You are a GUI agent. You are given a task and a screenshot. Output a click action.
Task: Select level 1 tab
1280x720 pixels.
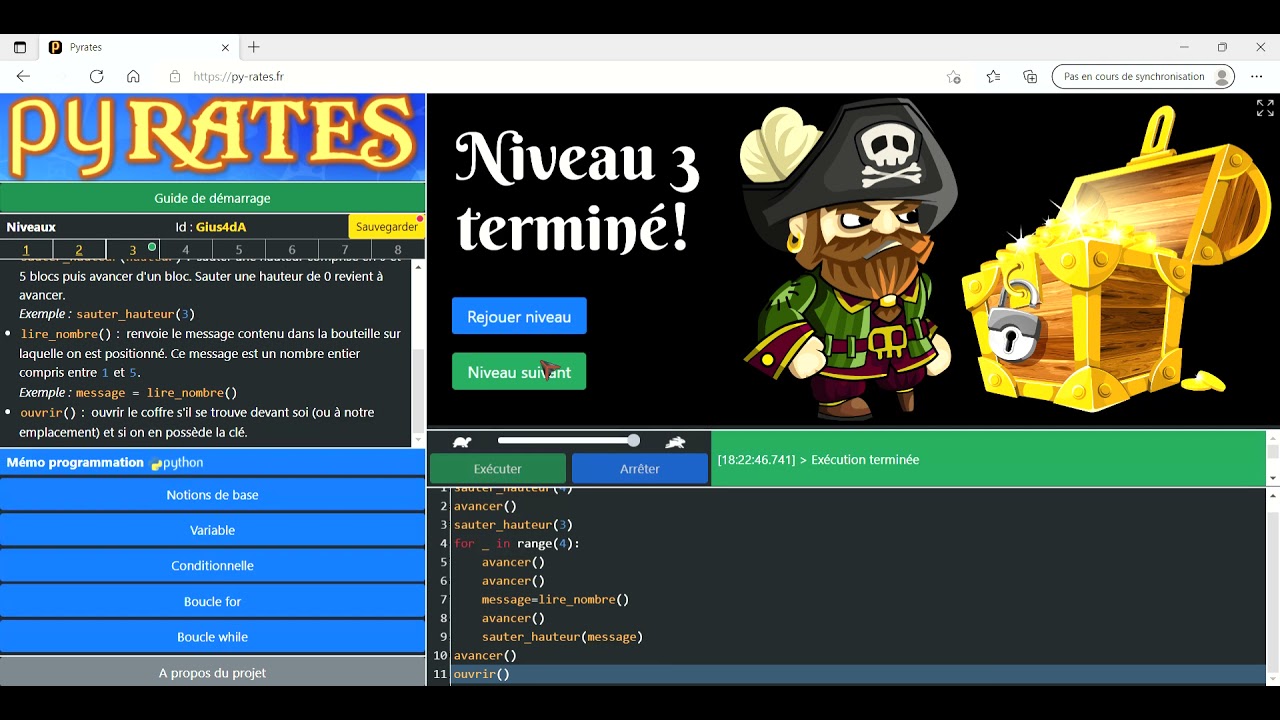pyautogui.click(x=26, y=249)
